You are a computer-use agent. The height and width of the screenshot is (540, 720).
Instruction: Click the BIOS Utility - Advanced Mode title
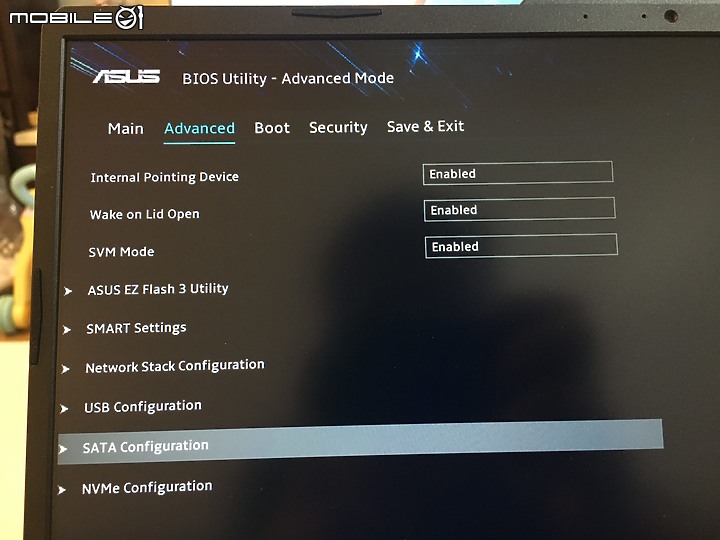pyautogui.click(x=288, y=79)
